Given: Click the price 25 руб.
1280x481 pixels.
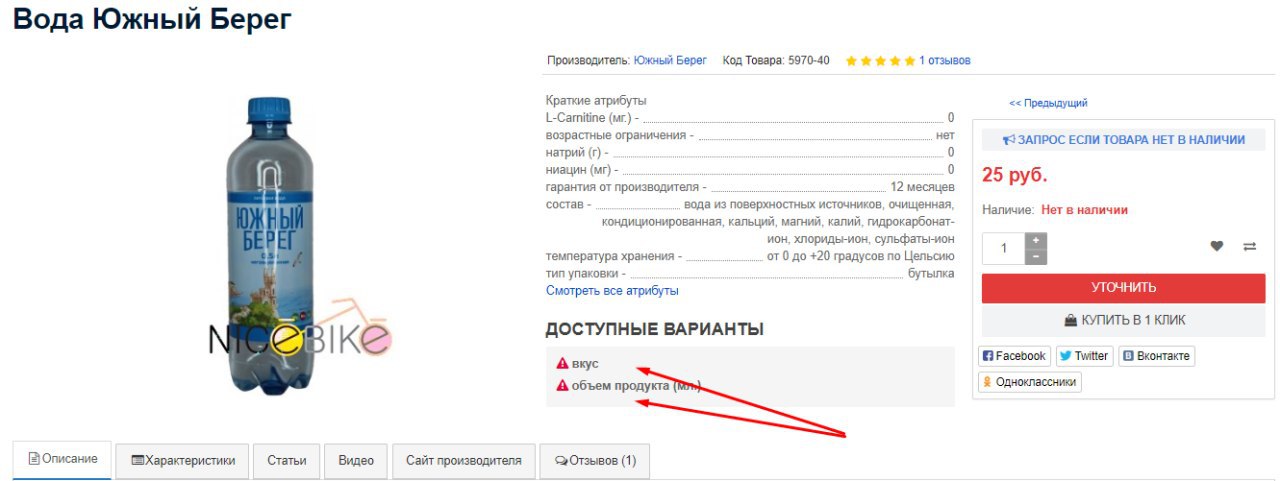Looking at the screenshot, I should pyautogui.click(x=1015, y=175).
